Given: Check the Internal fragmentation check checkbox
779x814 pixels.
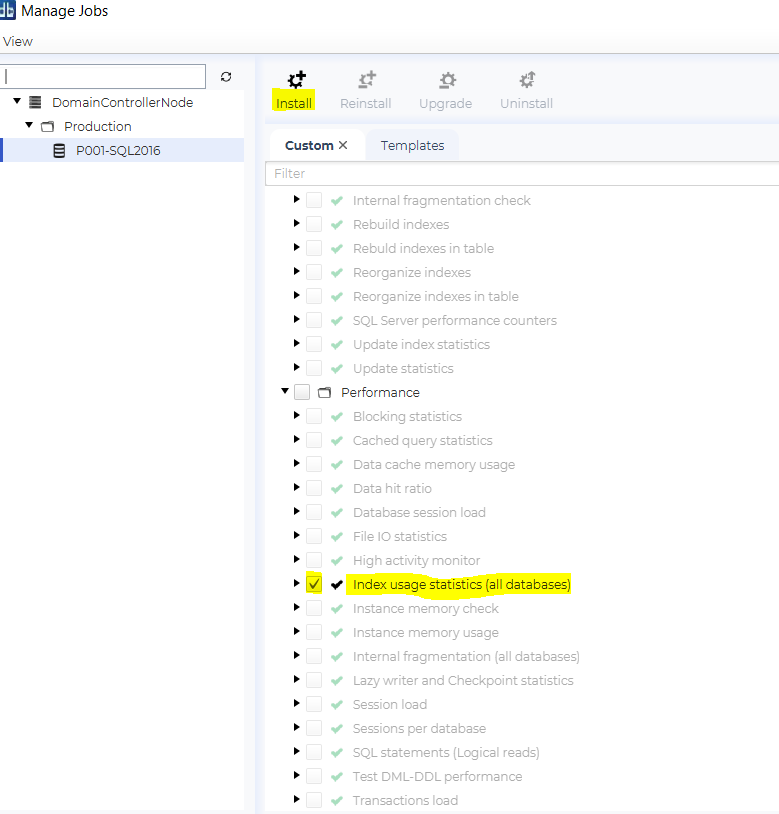Looking at the screenshot, I should pyautogui.click(x=314, y=200).
